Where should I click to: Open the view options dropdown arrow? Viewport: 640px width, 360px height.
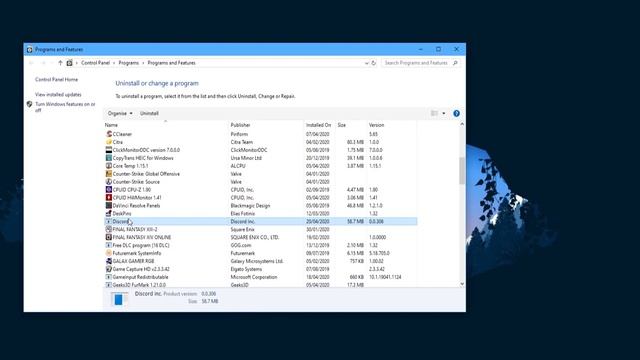444,113
